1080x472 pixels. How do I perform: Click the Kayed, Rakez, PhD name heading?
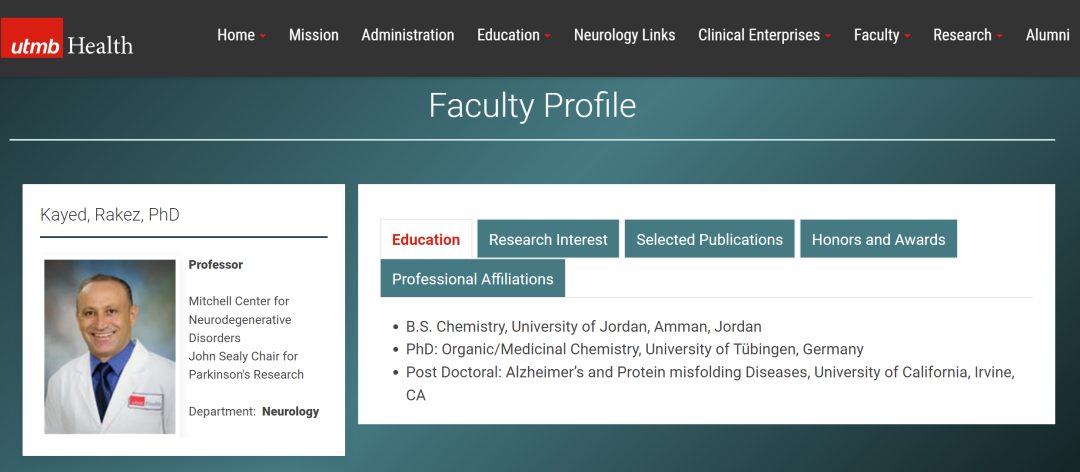(110, 215)
